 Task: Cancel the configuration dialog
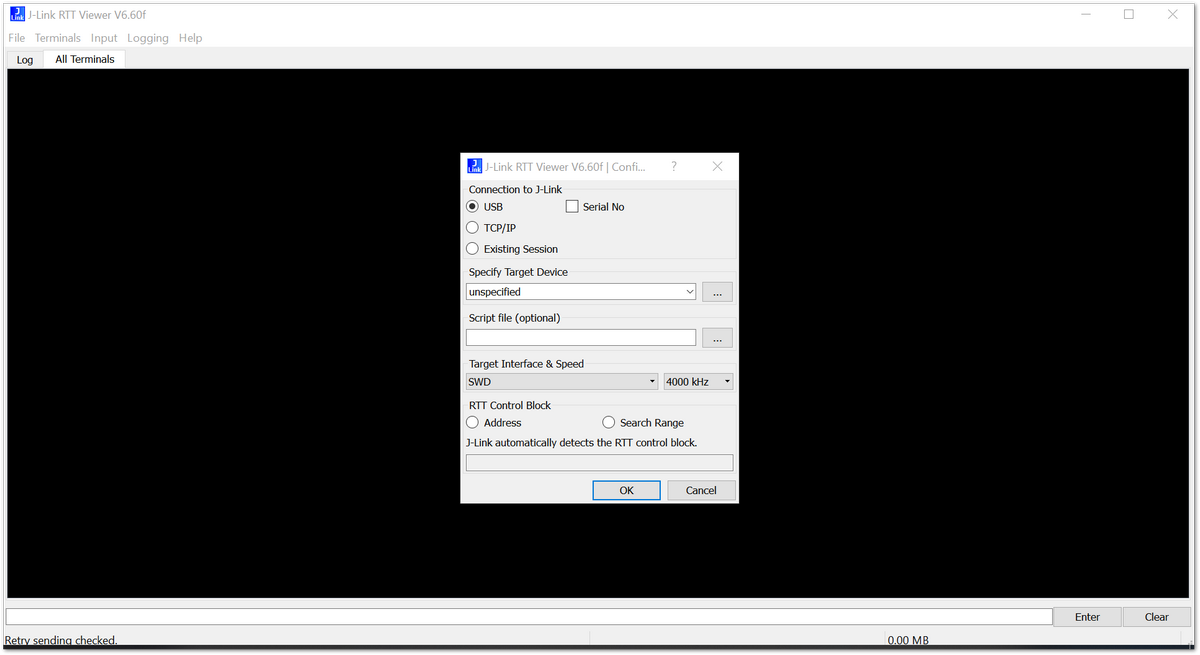[701, 490]
